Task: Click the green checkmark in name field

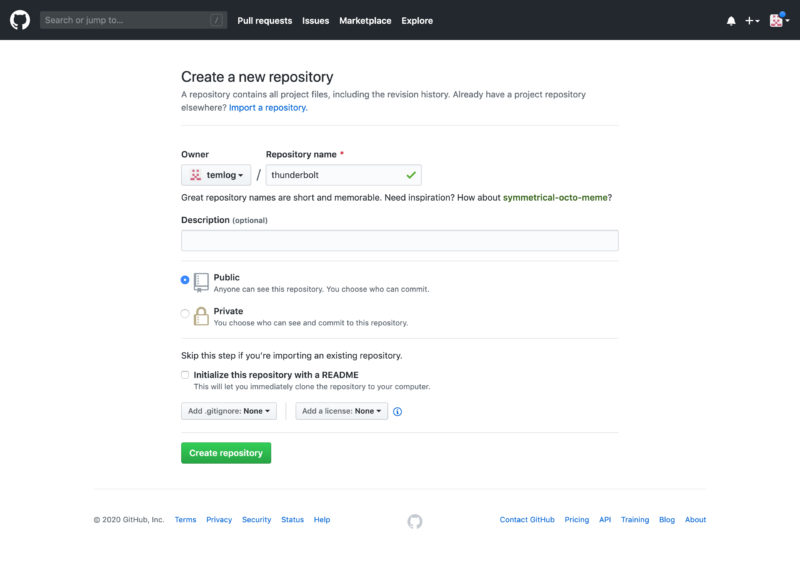Action: 411,175
